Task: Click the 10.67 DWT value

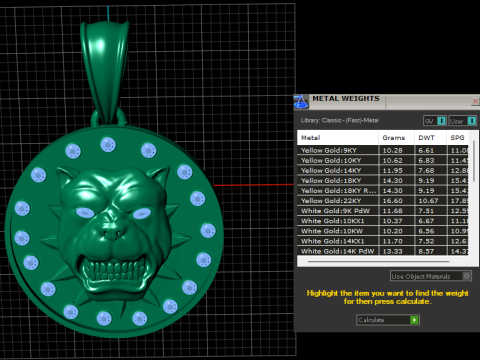Action: coord(428,201)
